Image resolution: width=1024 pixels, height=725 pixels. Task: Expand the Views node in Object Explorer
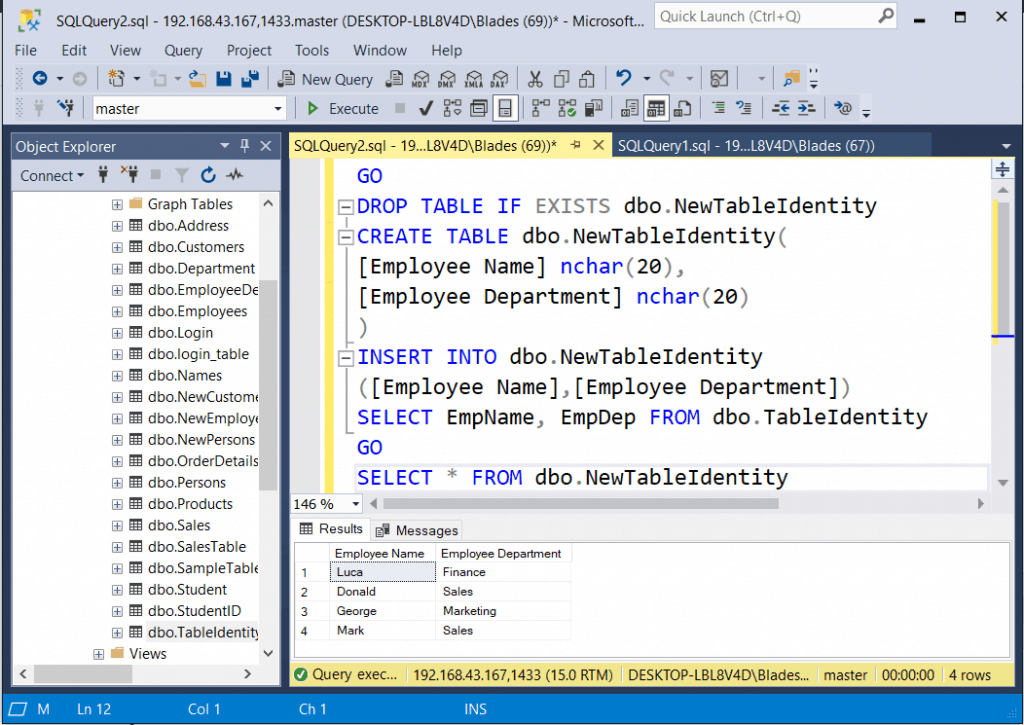click(x=97, y=652)
